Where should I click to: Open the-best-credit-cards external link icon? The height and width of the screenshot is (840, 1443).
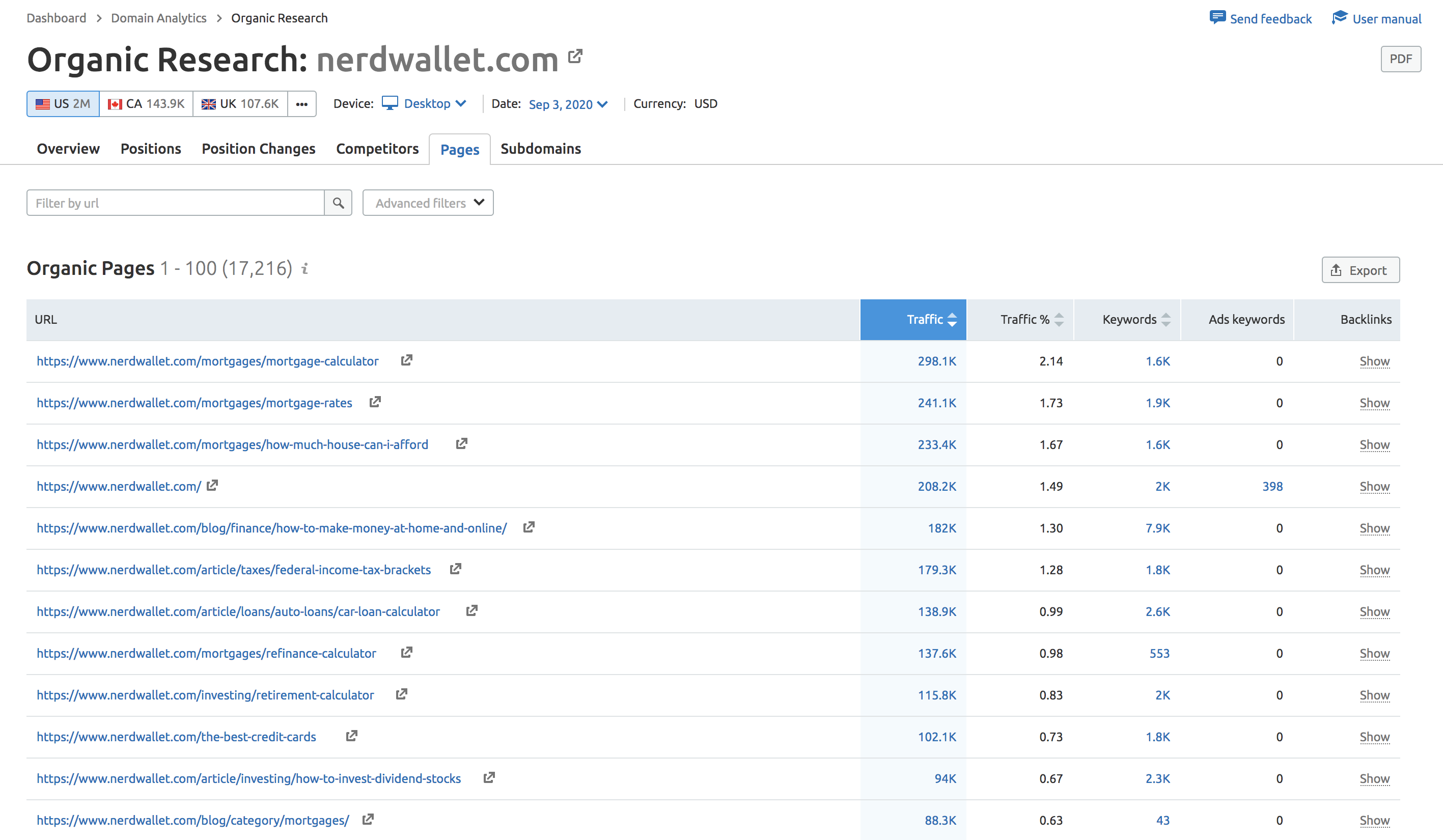[x=352, y=736]
